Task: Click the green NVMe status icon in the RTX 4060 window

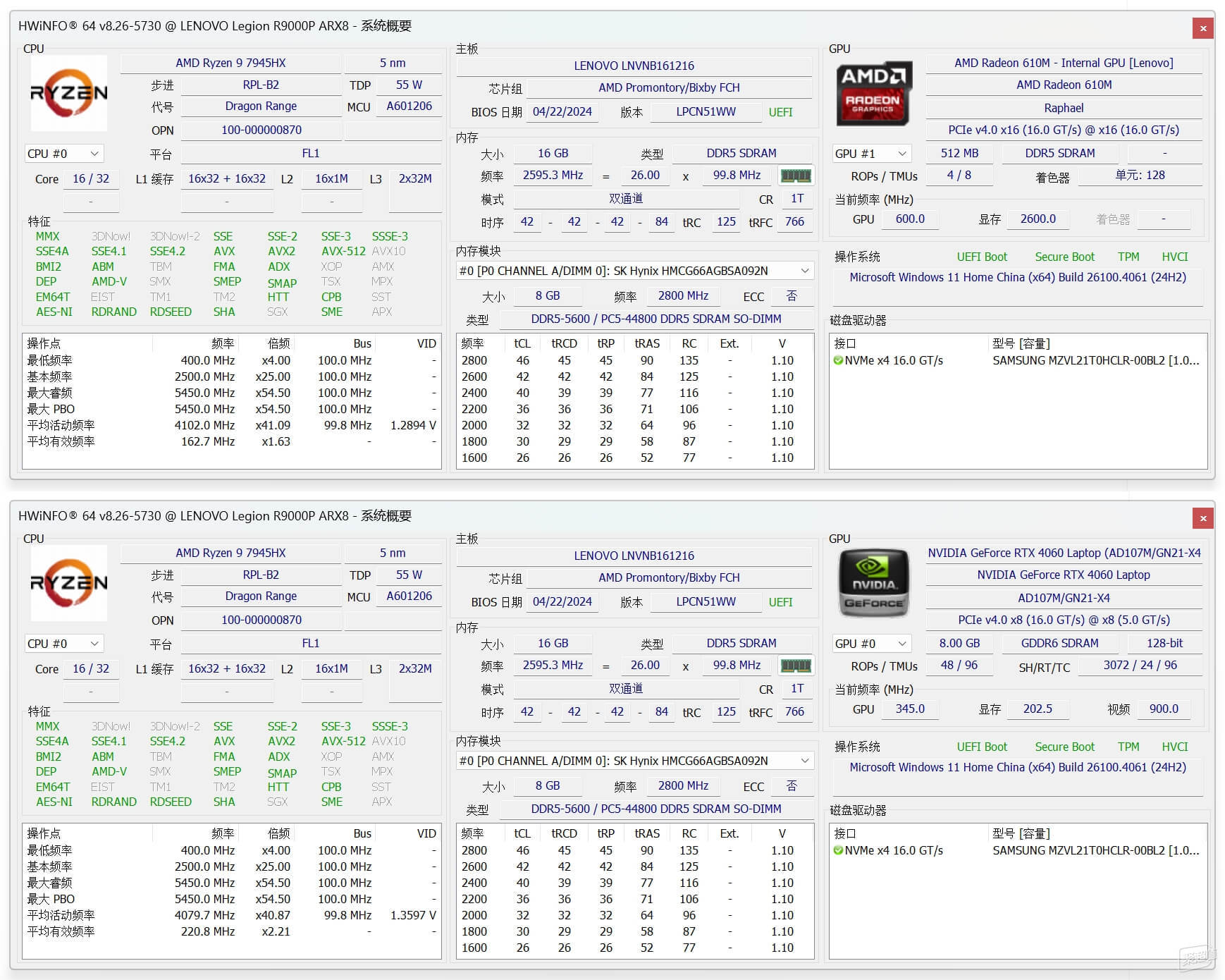Action: 838,850
